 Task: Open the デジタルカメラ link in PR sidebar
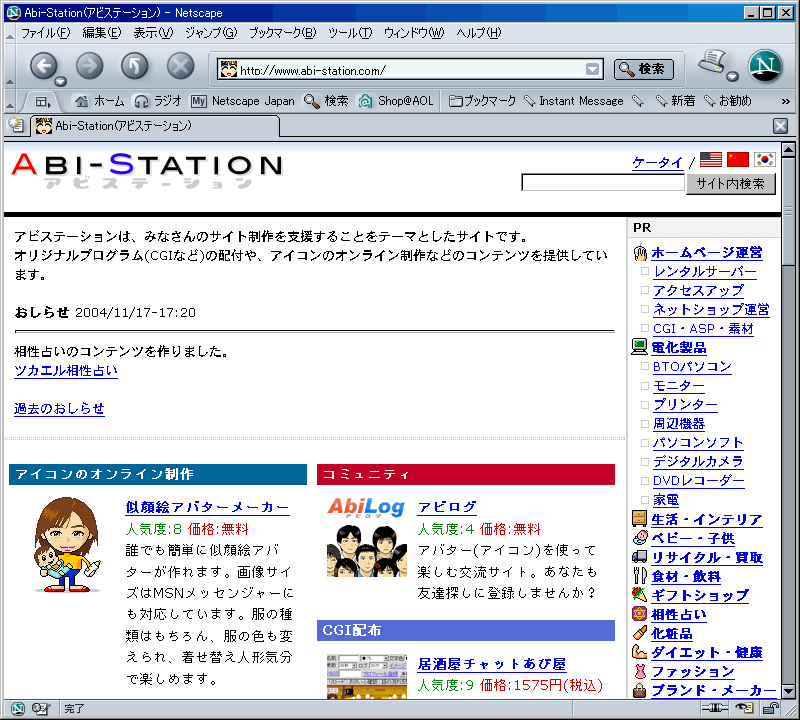[698, 461]
